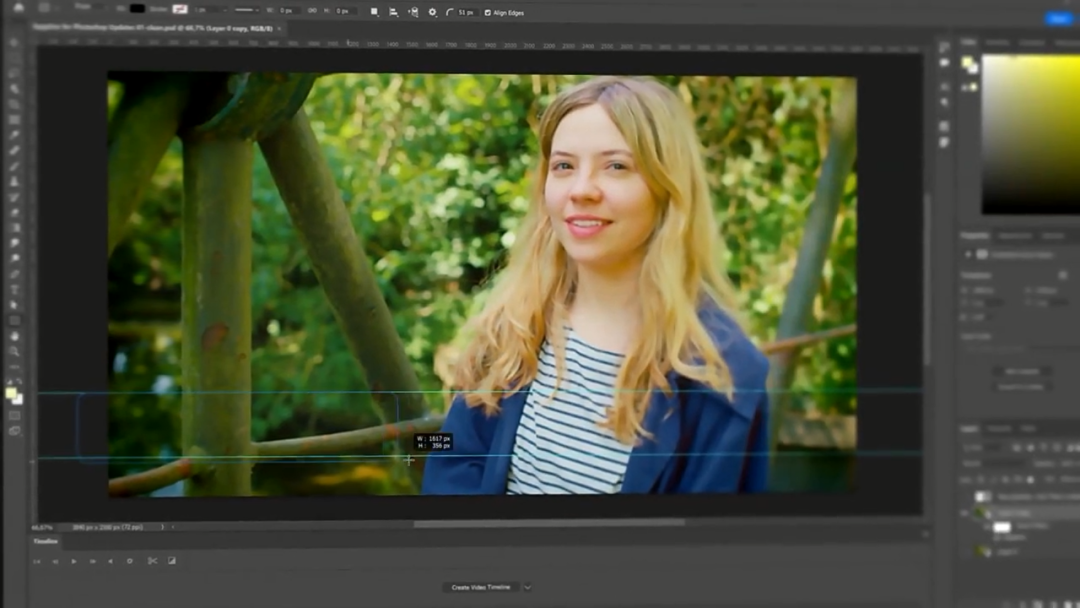Select the Gradient tool
The height and width of the screenshot is (608, 1080).
[x=14, y=227]
